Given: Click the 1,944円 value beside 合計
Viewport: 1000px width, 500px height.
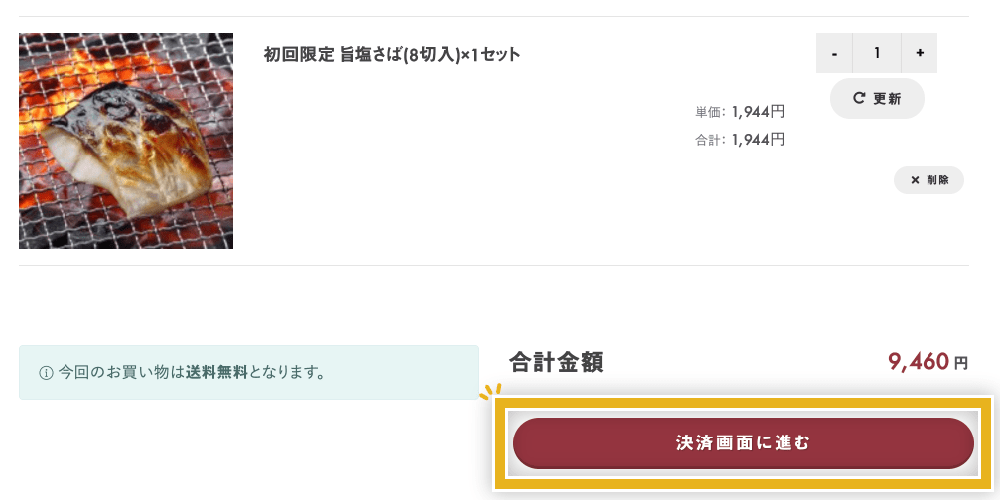Looking at the screenshot, I should click(x=758, y=140).
